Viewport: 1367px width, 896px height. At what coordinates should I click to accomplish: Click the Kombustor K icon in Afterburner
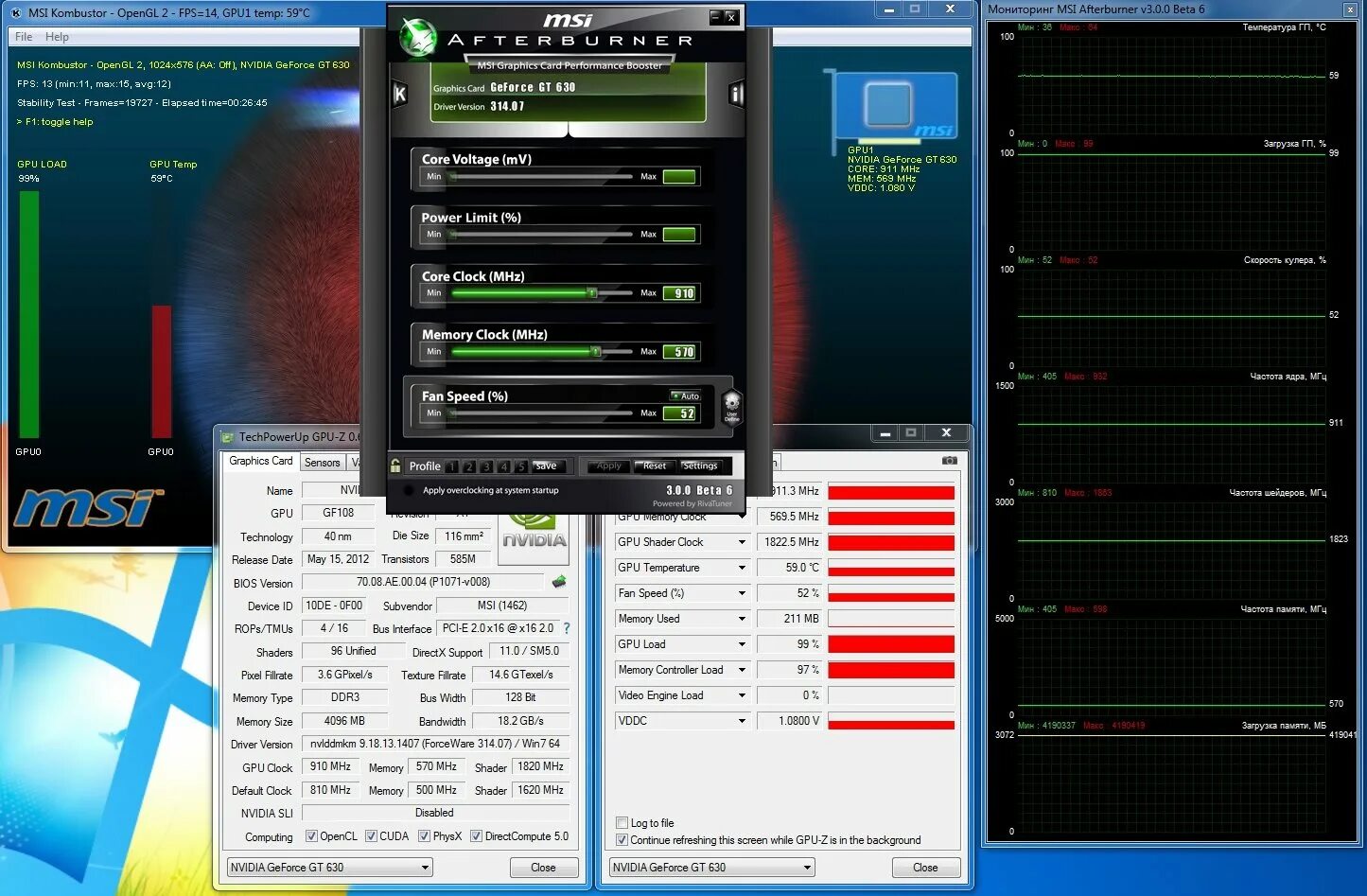(x=399, y=94)
